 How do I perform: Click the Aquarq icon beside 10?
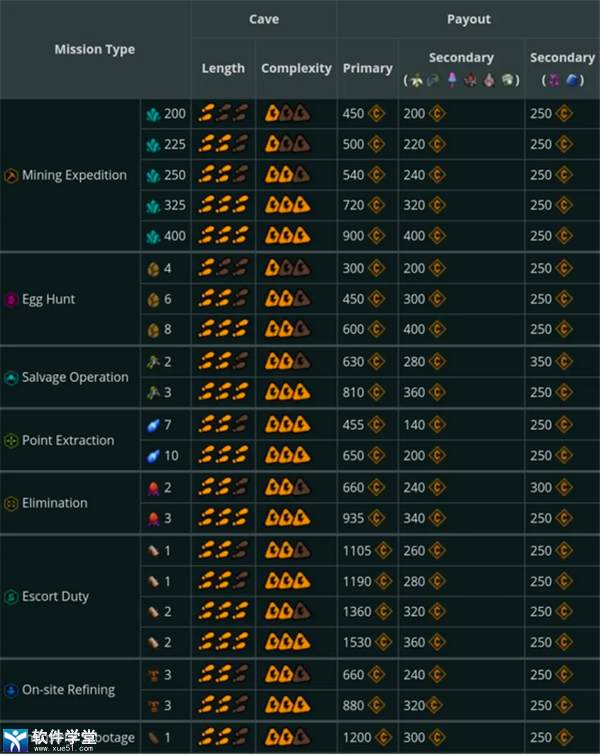[153, 456]
